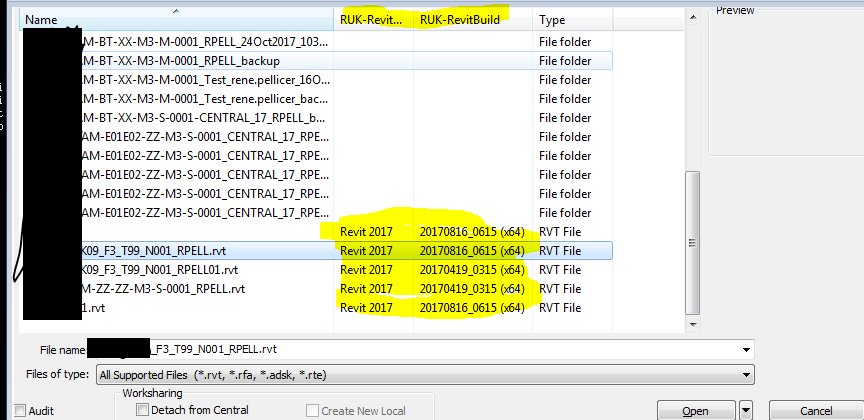Select the M-0001_RPELL_backup folder row

(x=316, y=61)
